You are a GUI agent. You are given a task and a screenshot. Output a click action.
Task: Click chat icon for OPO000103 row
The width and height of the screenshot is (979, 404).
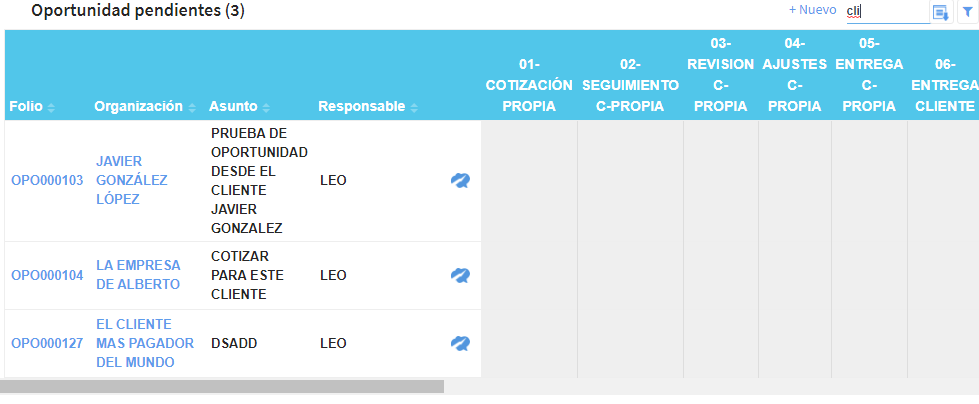point(460,180)
